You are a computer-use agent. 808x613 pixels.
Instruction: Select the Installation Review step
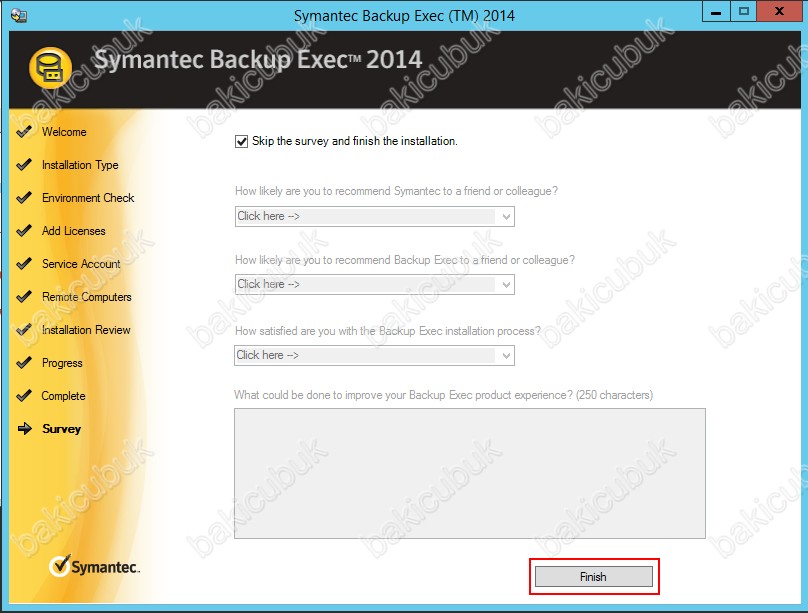click(x=86, y=330)
